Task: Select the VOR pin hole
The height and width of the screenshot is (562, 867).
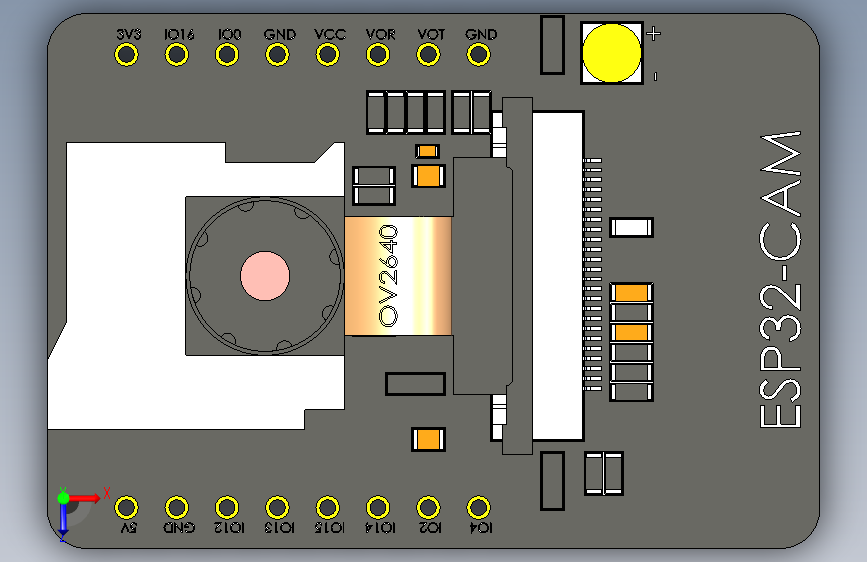Action: click(x=378, y=55)
